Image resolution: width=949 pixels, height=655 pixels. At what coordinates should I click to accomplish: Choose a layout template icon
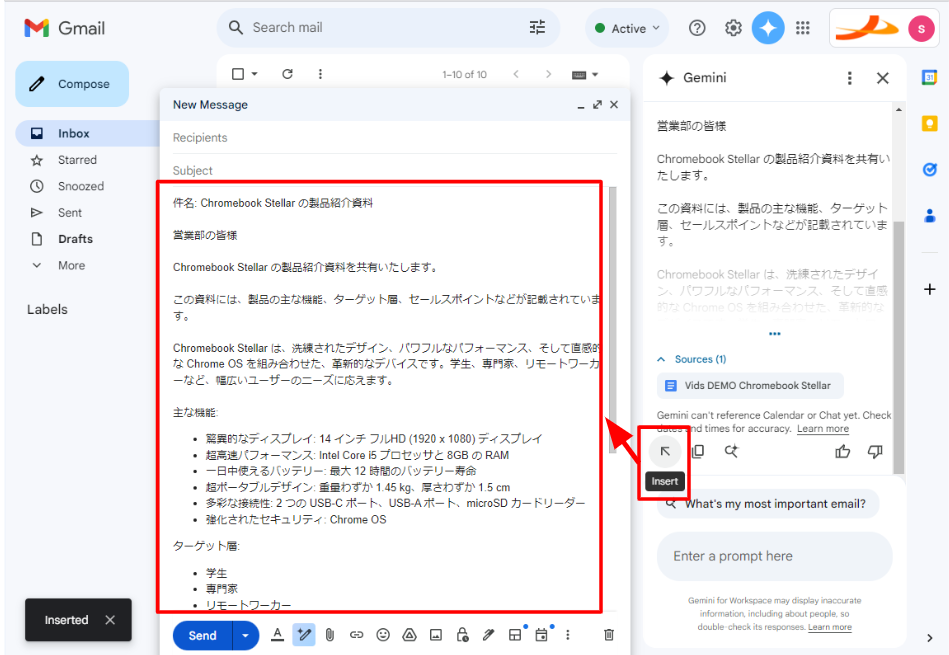pyautogui.click(x=515, y=635)
